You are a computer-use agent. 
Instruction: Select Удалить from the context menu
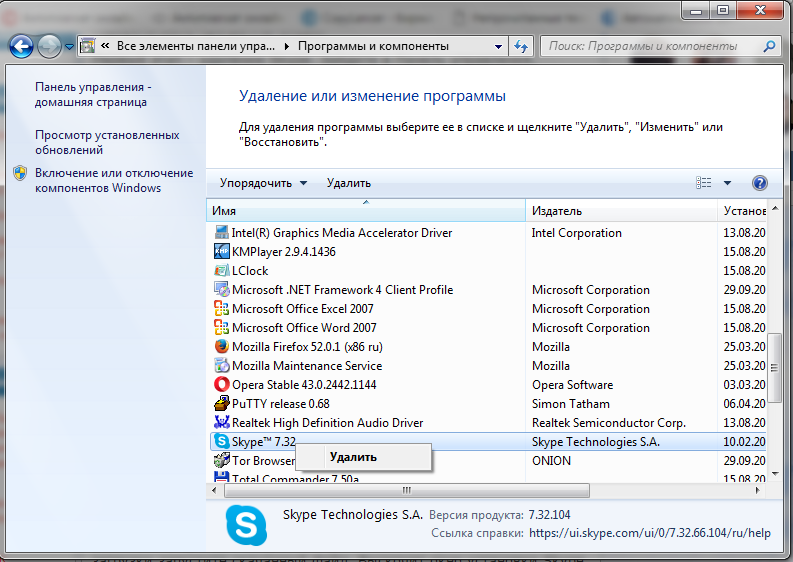click(353, 457)
